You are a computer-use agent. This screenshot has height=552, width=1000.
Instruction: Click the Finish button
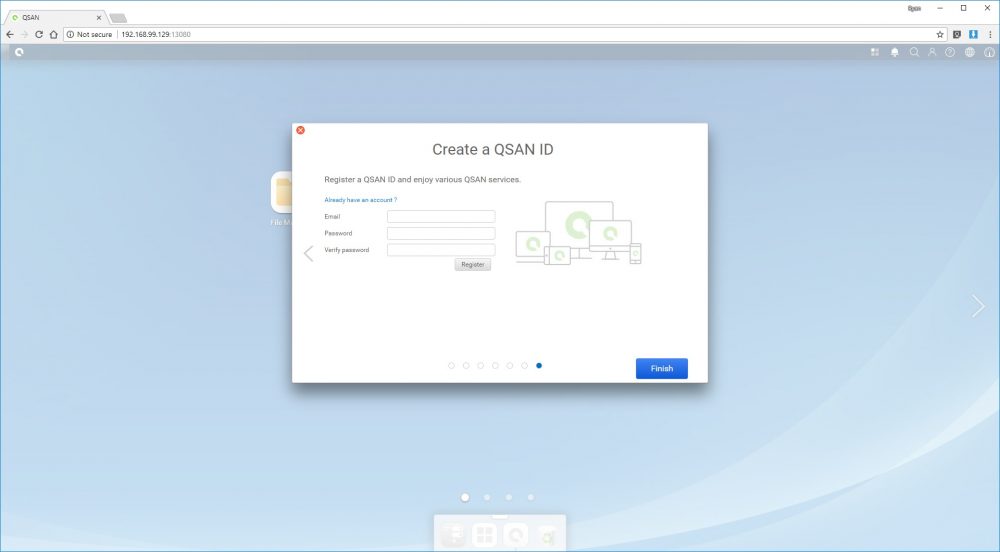pyautogui.click(x=661, y=368)
